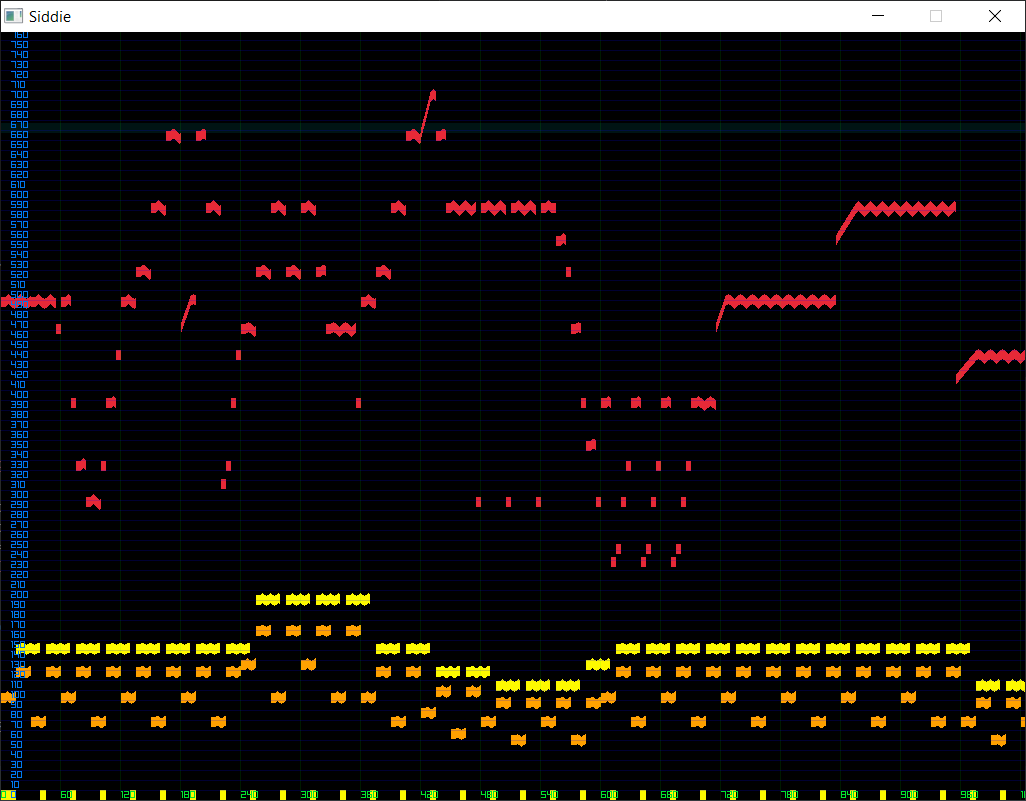Select the long red vibrato note at 490
This screenshot has height=801, width=1026.
(780, 301)
